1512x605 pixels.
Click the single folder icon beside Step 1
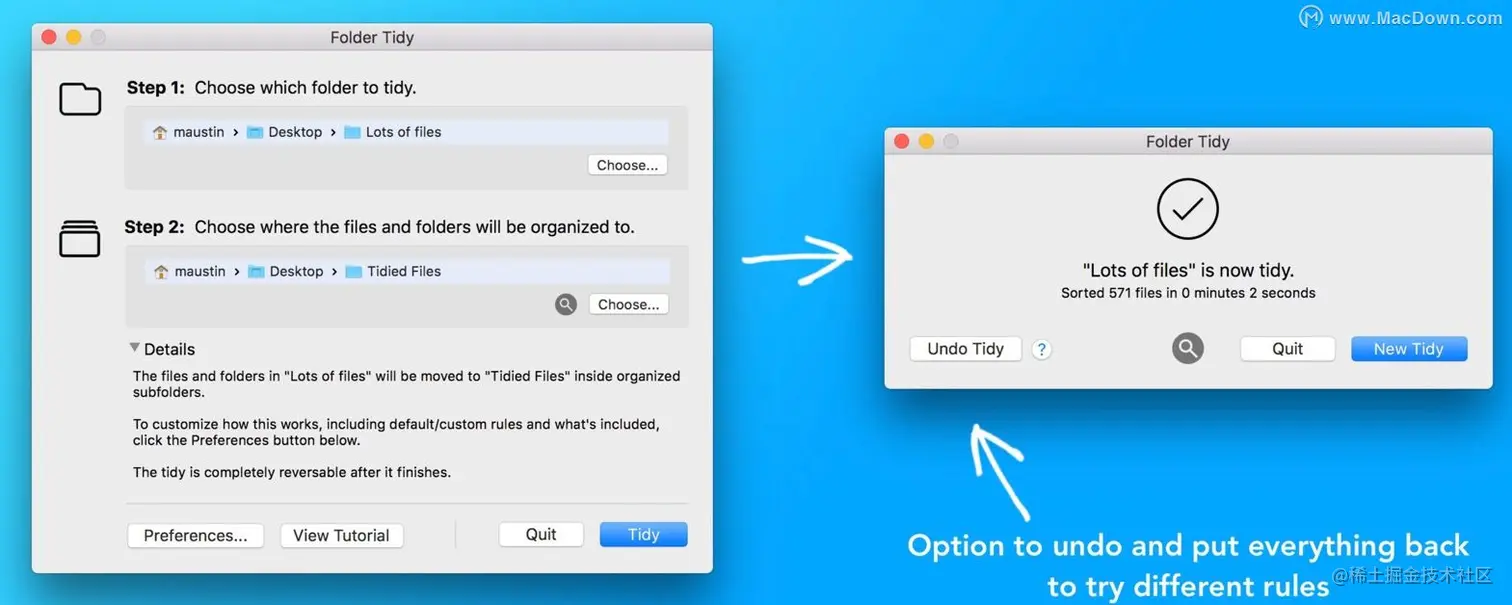click(x=80, y=99)
